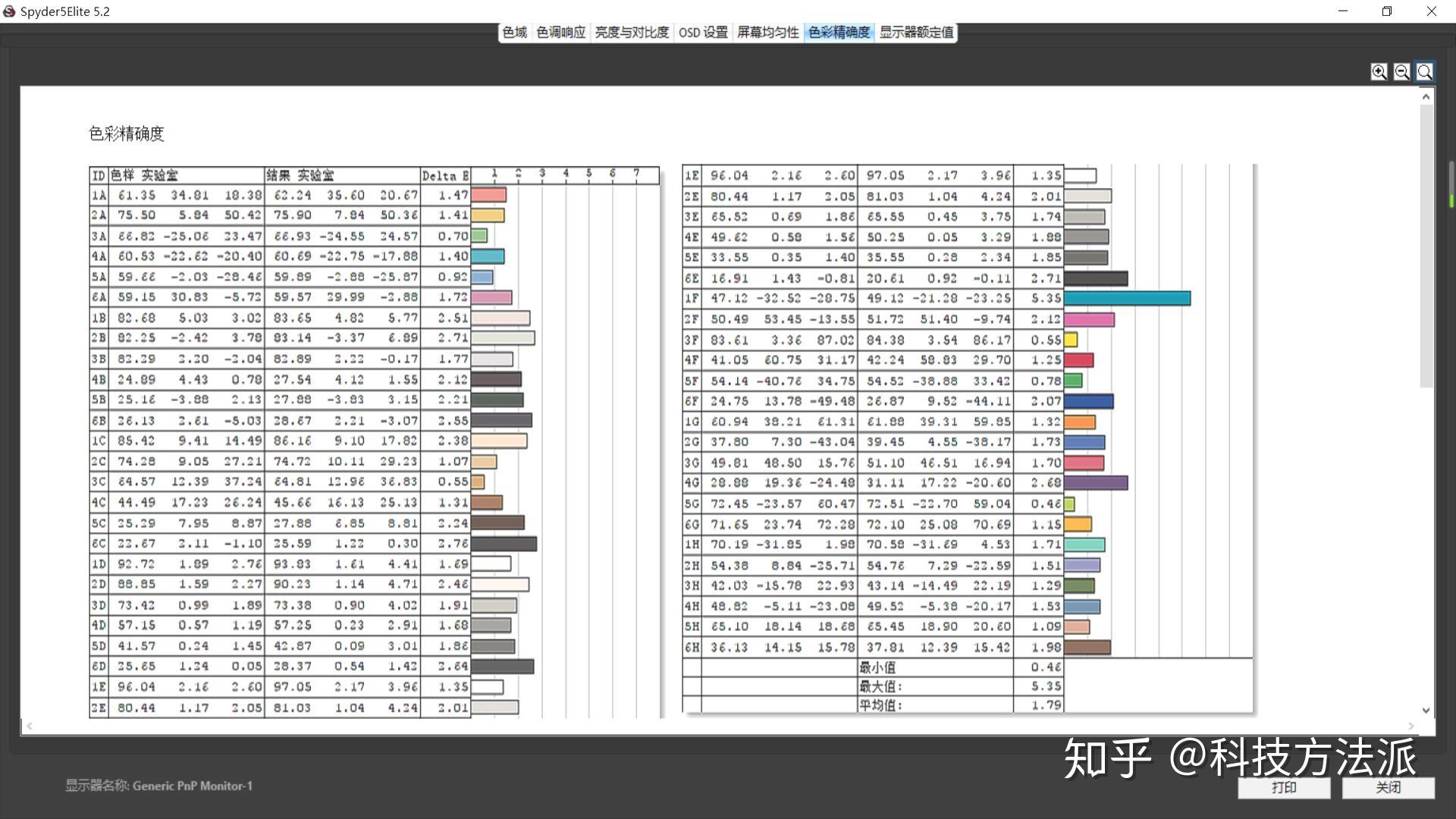The image size is (1456, 819).
Task: Click the 关闭 button
Action: point(1388,787)
